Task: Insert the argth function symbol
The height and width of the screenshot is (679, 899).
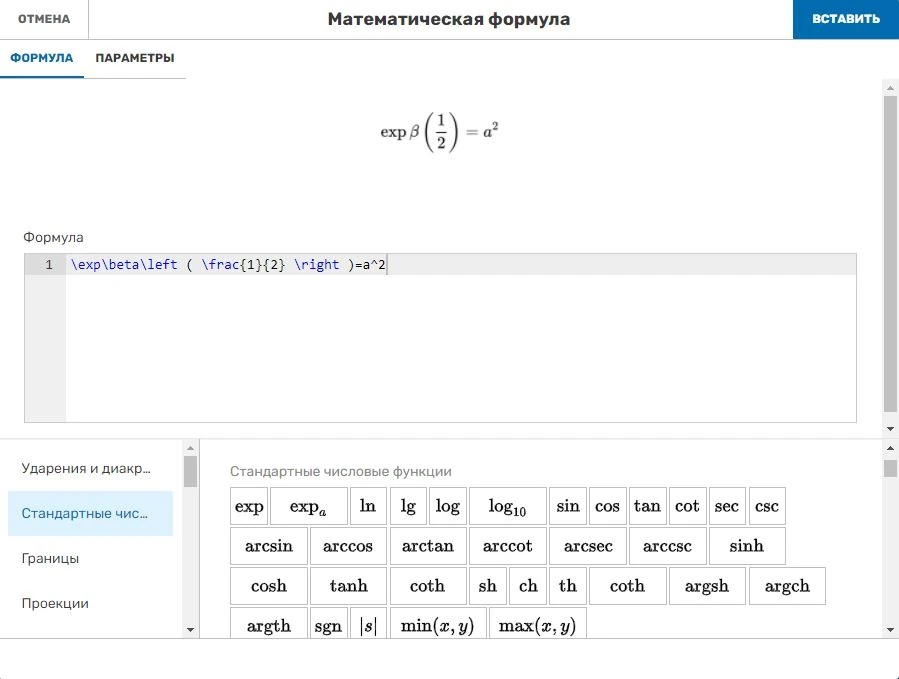Action: (269, 623)
